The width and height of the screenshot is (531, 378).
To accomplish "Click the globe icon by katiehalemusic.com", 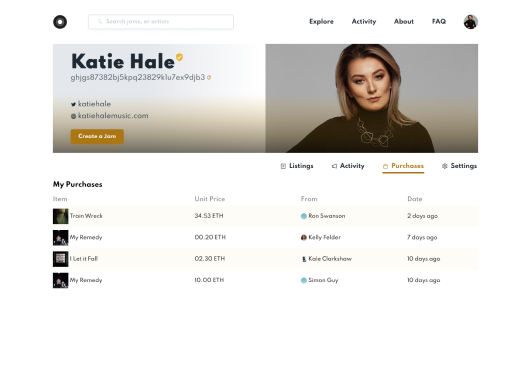I will point(73,116).
